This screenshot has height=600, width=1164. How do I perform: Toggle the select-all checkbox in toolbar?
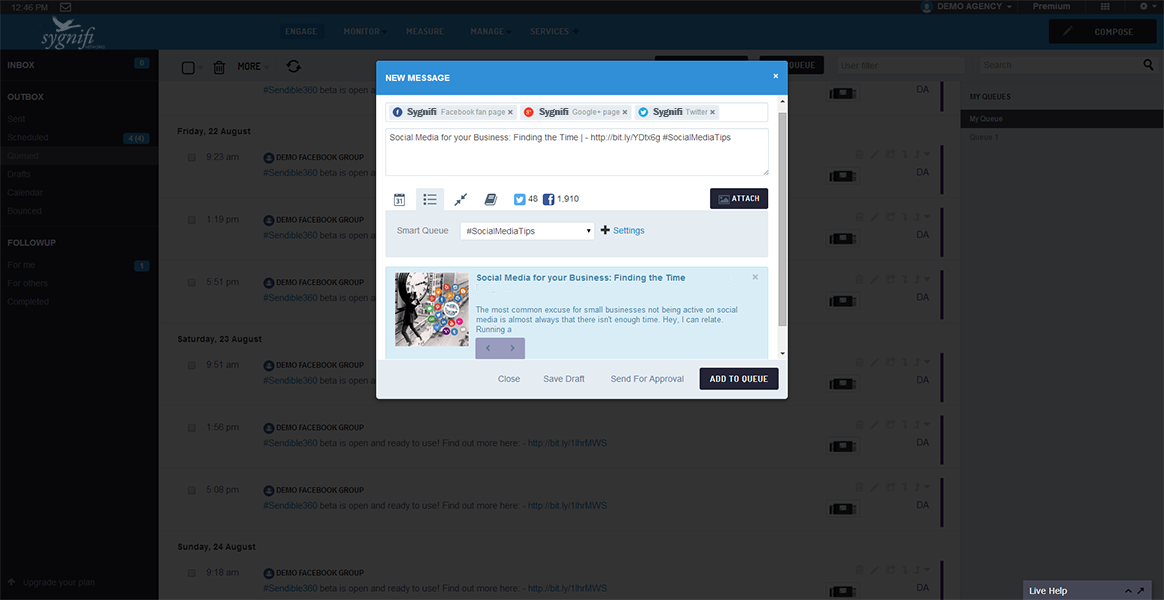point(188,67)
